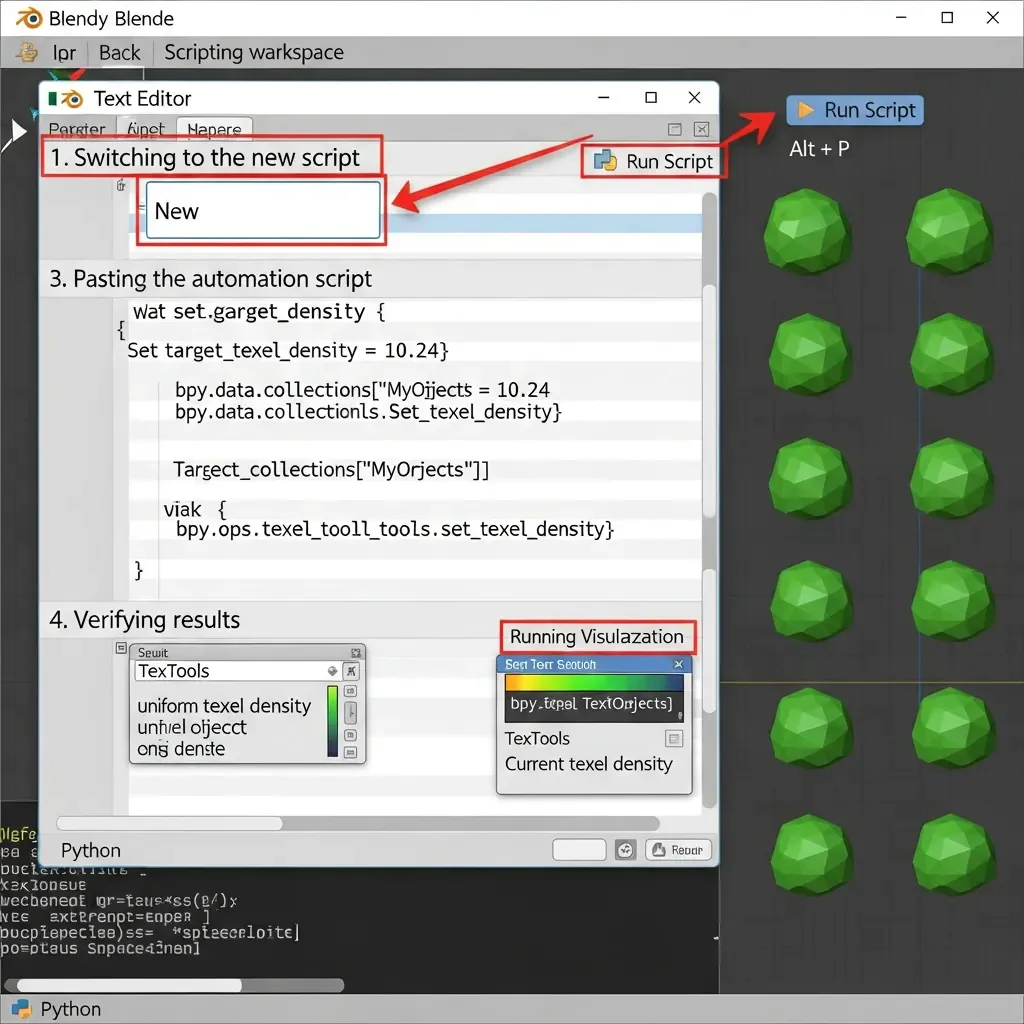Select the Back menu item
Screen dimensions: 1024x1024
[x=119, y=53]
